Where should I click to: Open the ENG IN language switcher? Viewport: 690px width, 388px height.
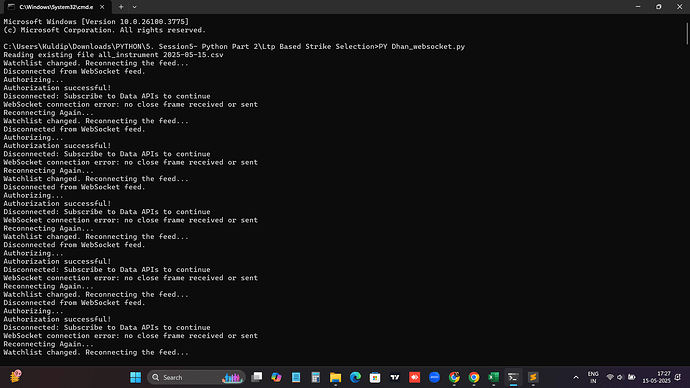click(x=593, y=377)
